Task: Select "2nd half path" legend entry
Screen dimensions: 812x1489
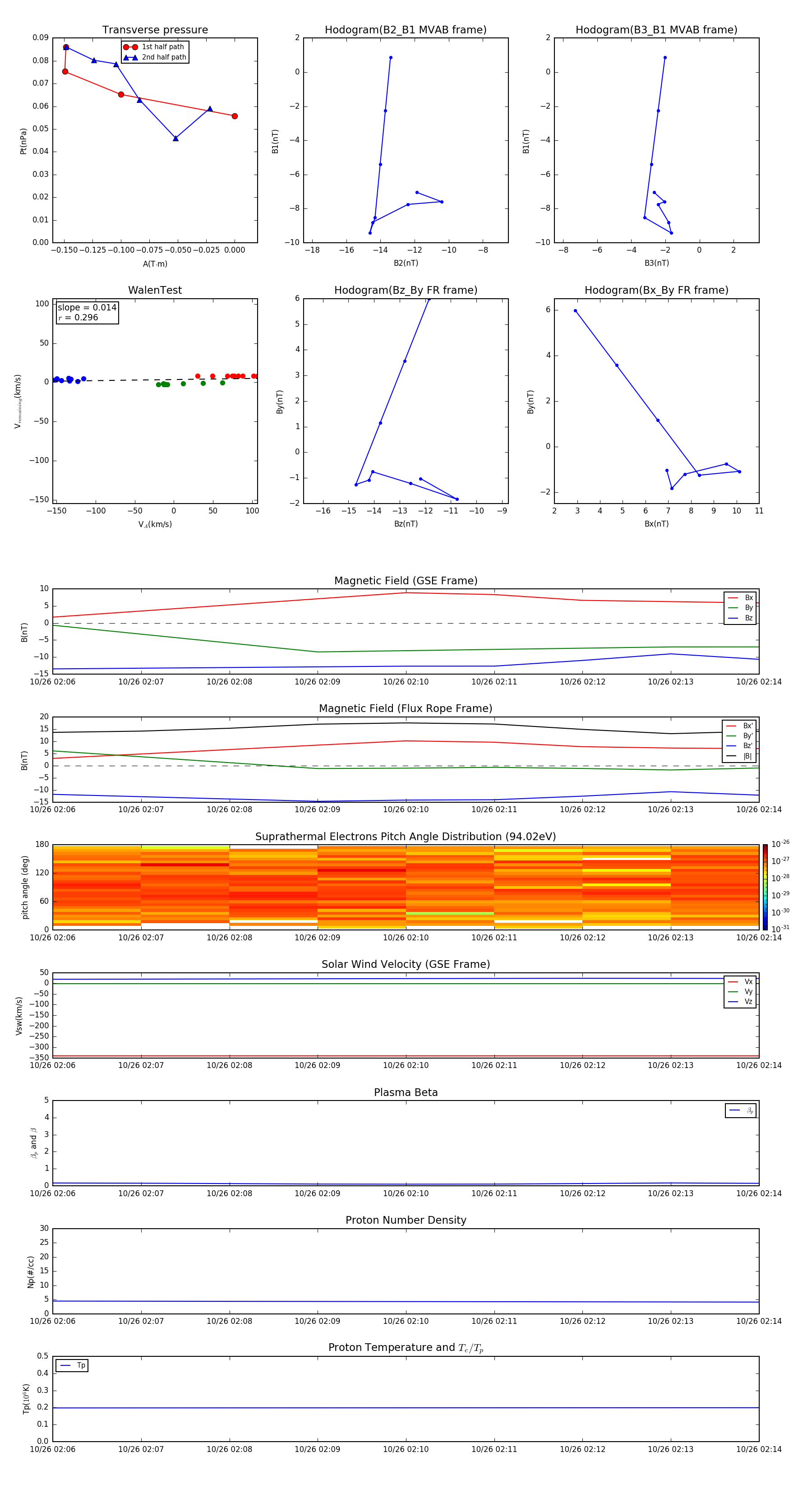Action: coord(155,57)
